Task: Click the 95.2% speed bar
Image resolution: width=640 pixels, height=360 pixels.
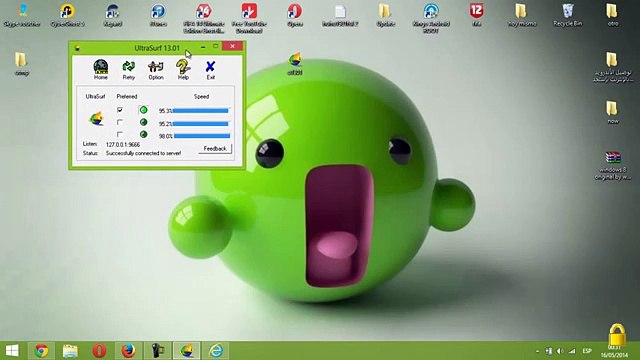Action: (201, 123)
